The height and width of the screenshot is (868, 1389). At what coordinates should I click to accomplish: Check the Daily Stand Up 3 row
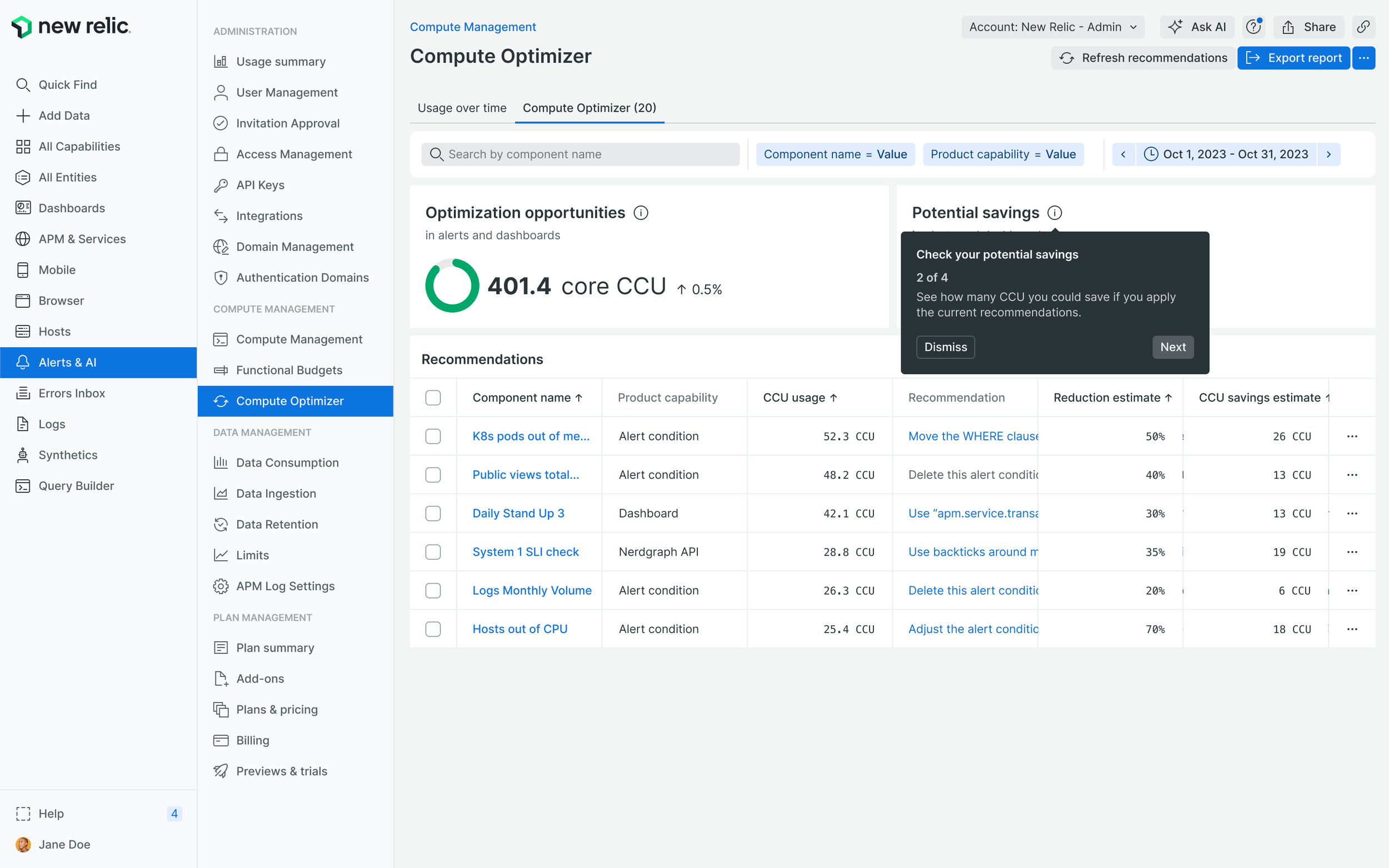point(433,513)
